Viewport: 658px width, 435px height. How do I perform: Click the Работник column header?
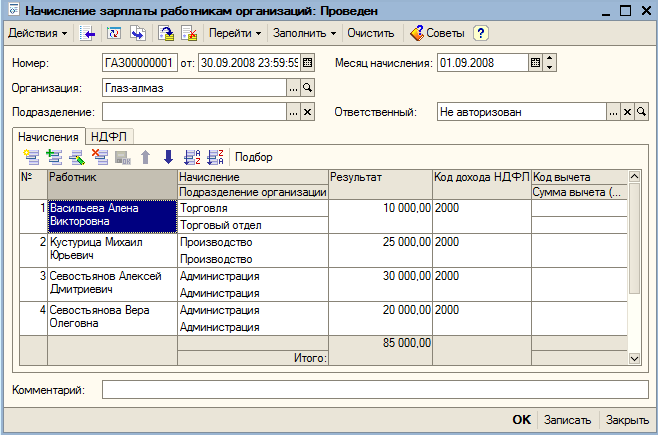pos(112,185)
